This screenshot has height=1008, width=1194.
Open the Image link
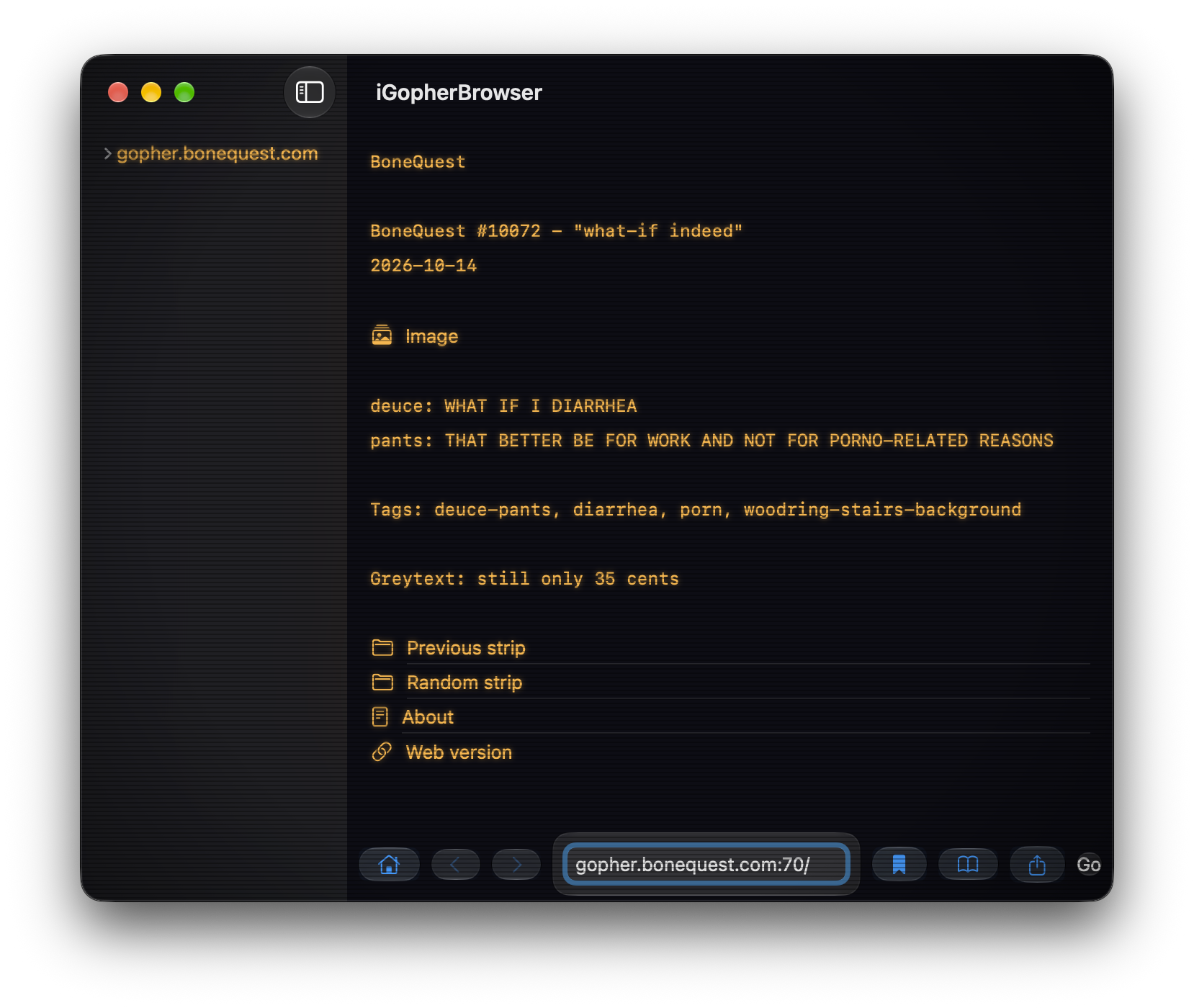[431, 336]
